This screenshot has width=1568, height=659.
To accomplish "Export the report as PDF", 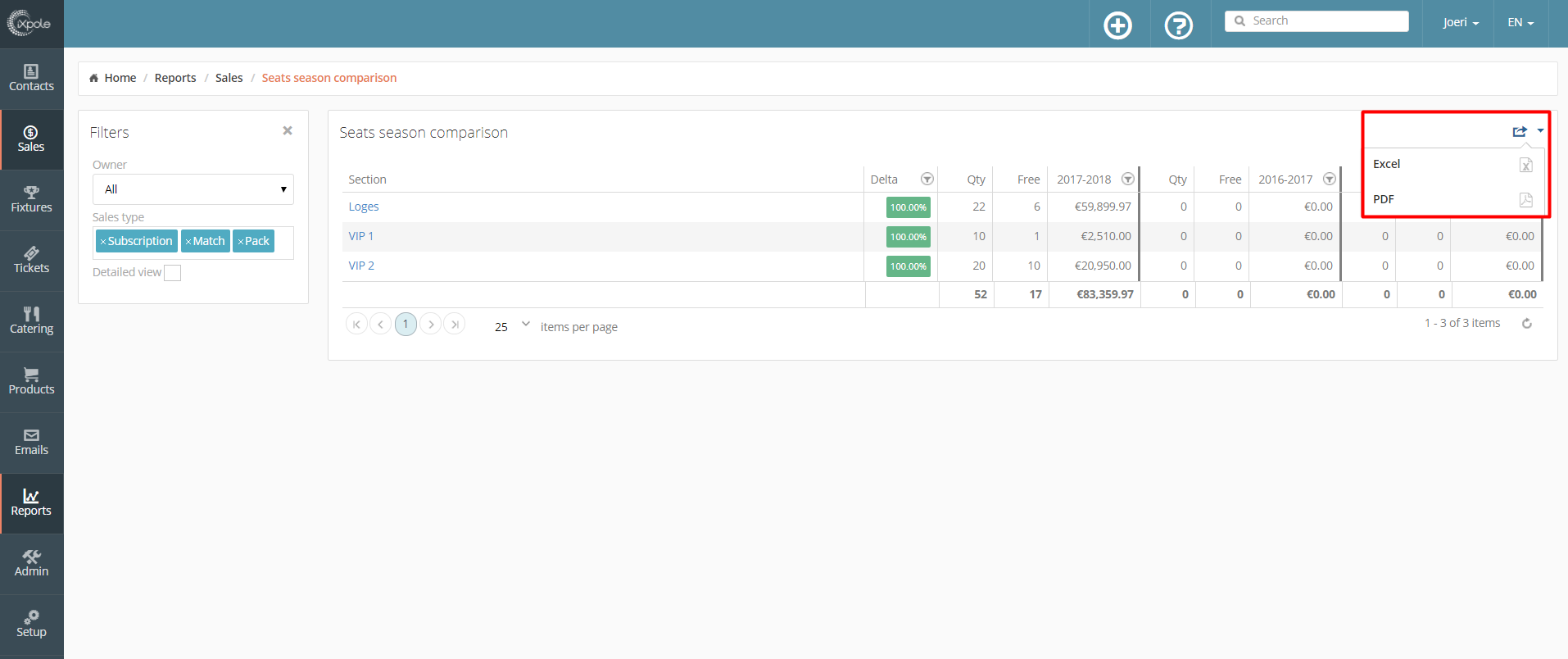I will tap(1452, 199).
